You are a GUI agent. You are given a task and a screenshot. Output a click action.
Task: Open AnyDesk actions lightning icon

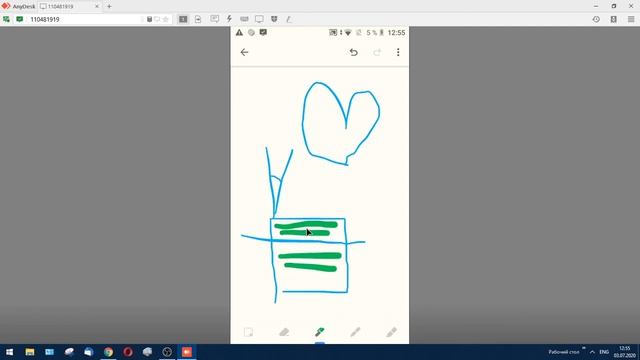click(229, 19)
